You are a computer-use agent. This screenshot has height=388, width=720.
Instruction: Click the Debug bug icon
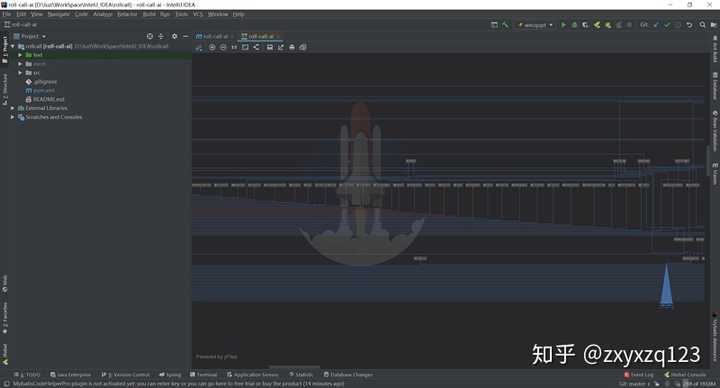pos(574,25)
